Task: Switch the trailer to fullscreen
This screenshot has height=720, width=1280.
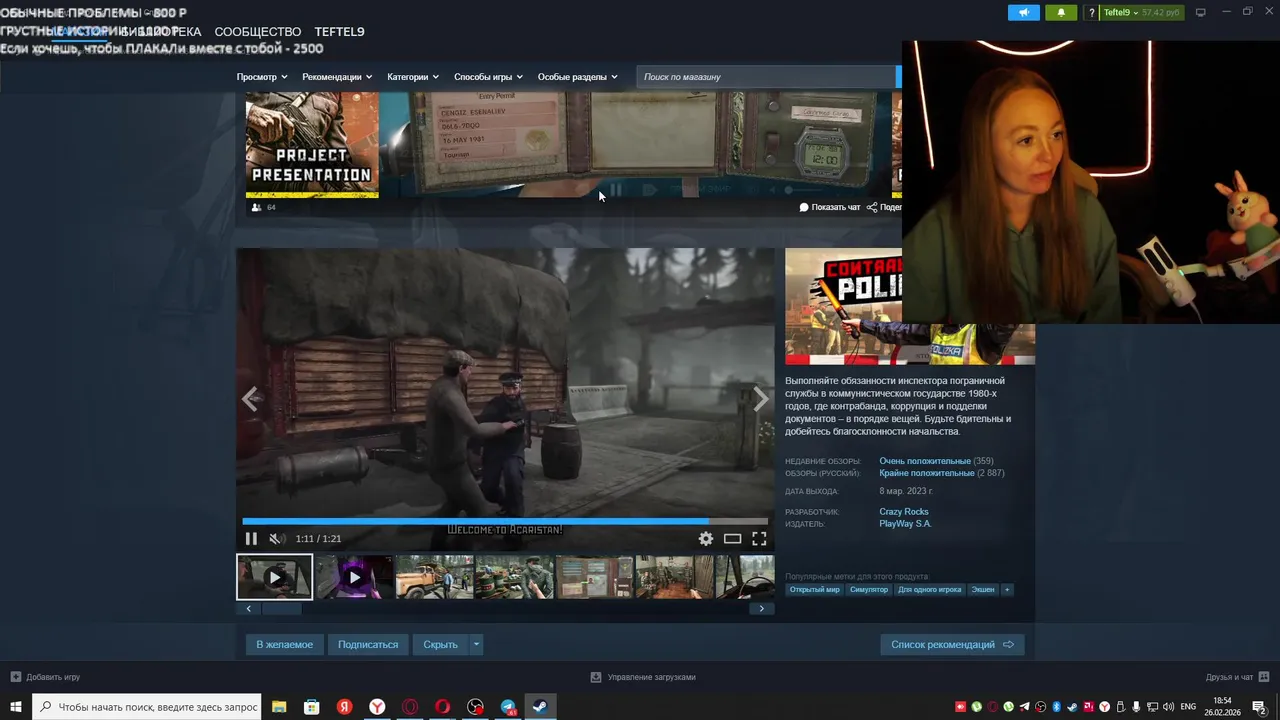Action: click(x=759, y=538)
